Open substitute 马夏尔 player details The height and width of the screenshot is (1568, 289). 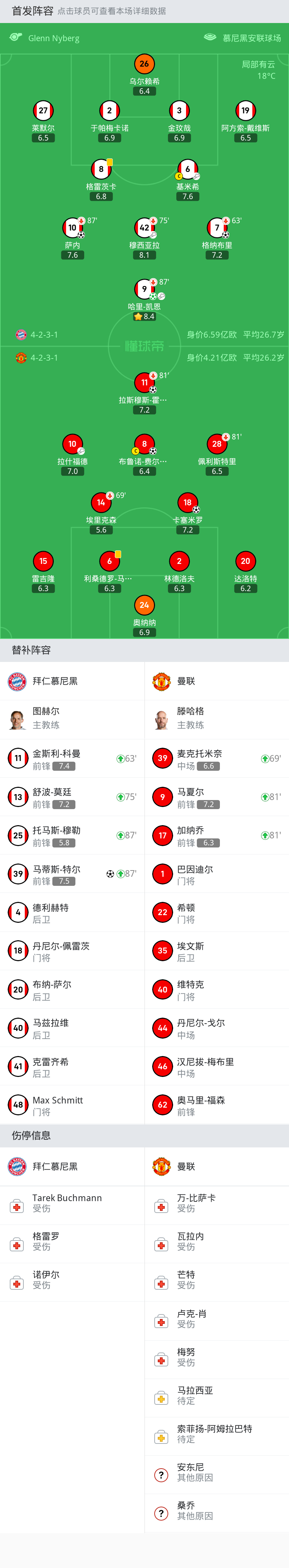pyautogui.click(x=216, y=797)
